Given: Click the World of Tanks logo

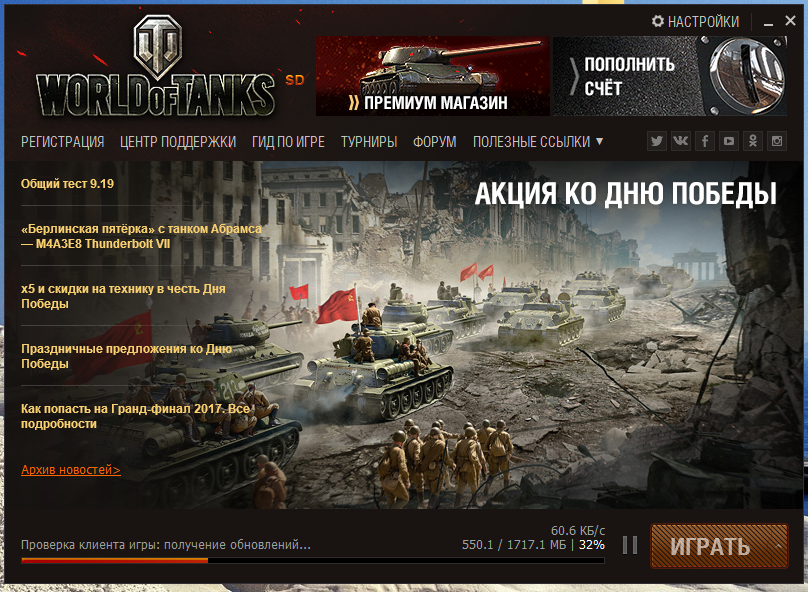Looking at the screenshot, I should pyautogui.click(x=156, y=67).
